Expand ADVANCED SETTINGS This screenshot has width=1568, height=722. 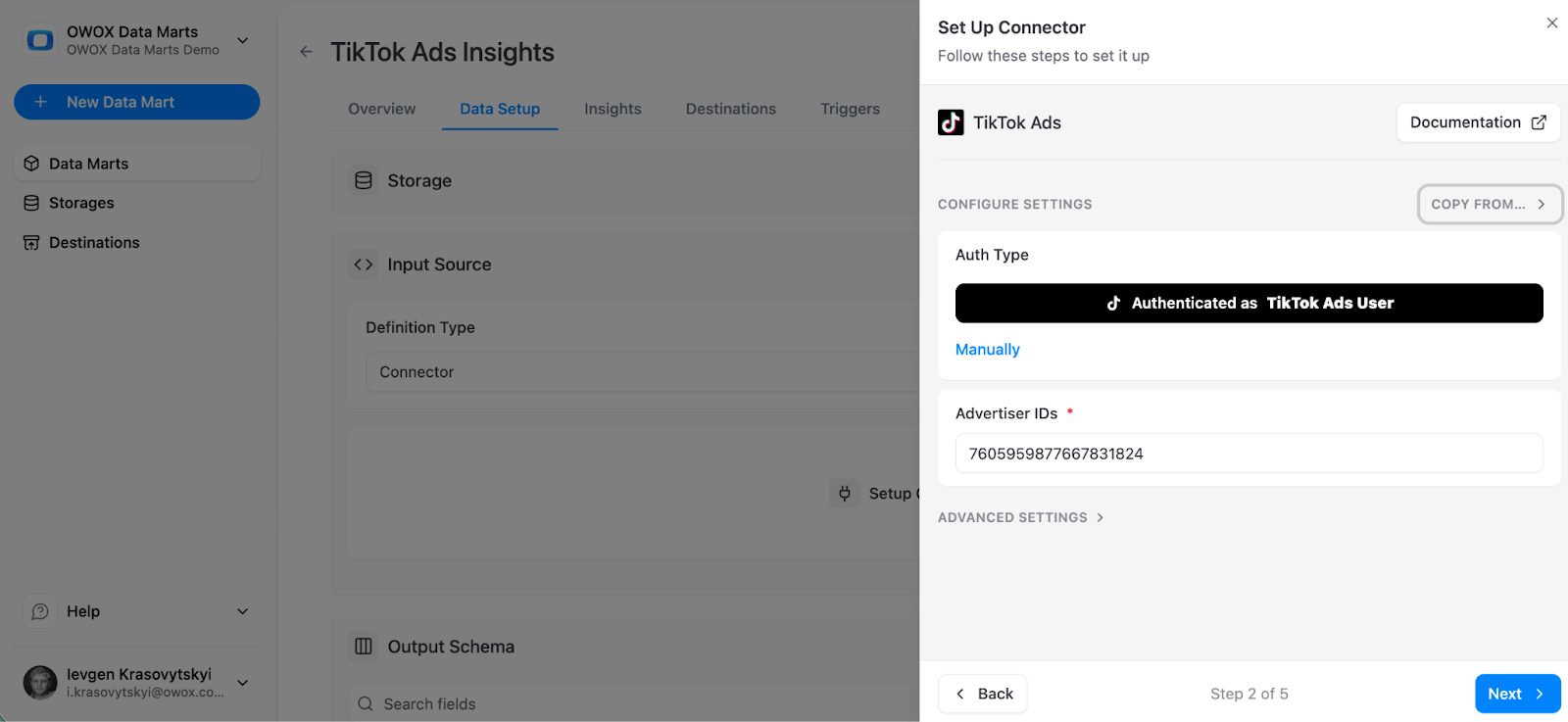point(1020,517)
